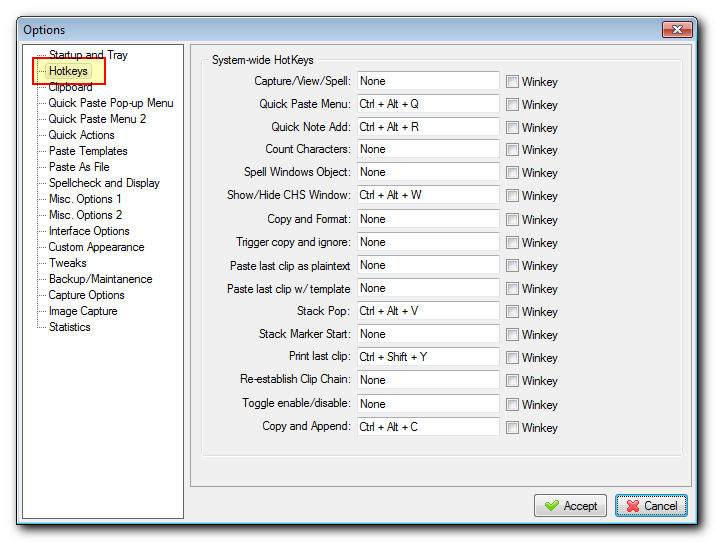The width and height of the screenshot is (715, 542).
Task: Show Image Capture options
Action: 83,311
